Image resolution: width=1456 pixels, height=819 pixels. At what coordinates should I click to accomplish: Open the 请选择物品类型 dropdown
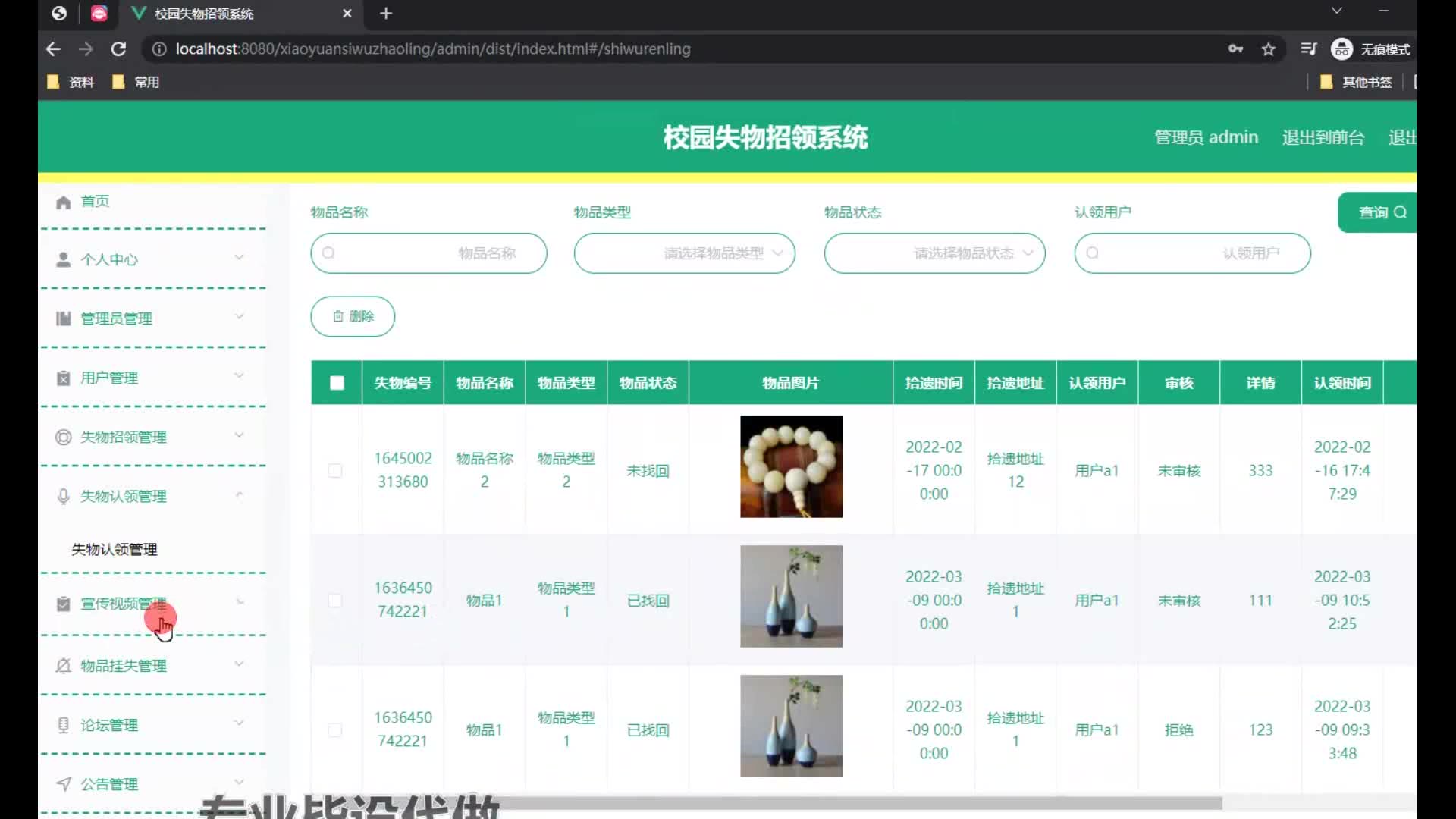coord(684,253)
